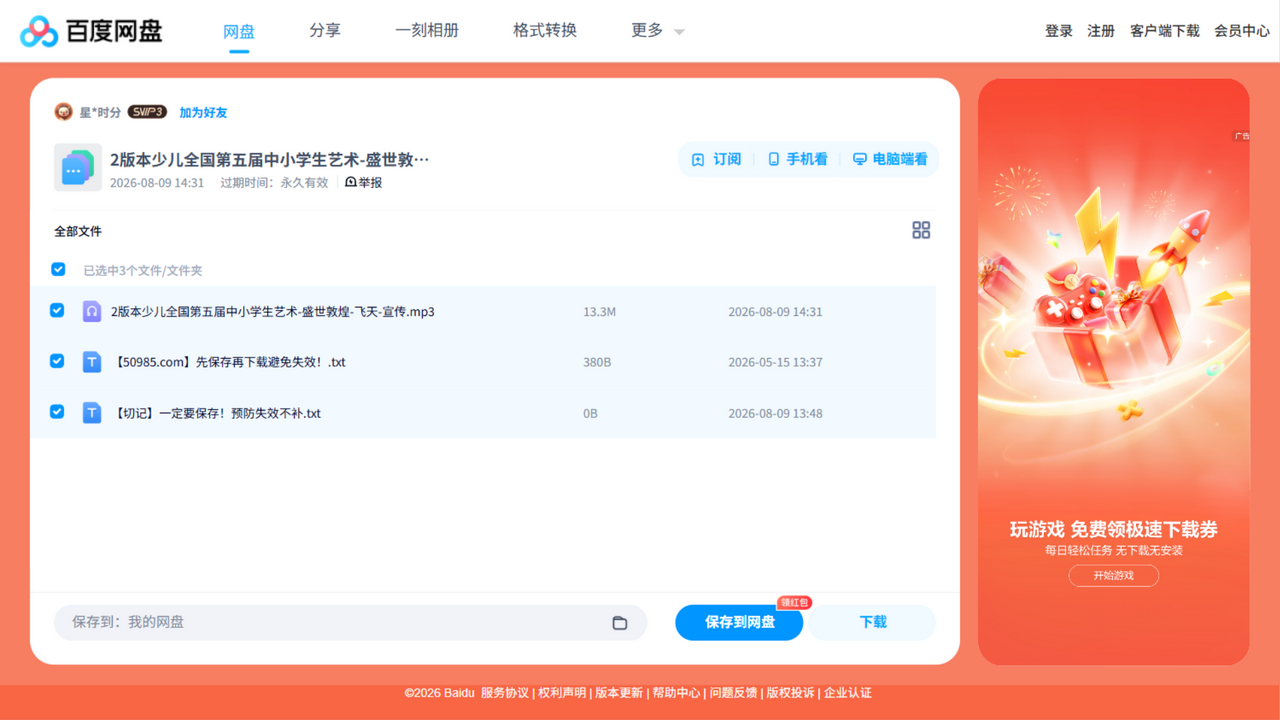Expand the 更多 dropdown menu
The height and width of the screenshot is (720, 1280).
(x=658, y=31)
